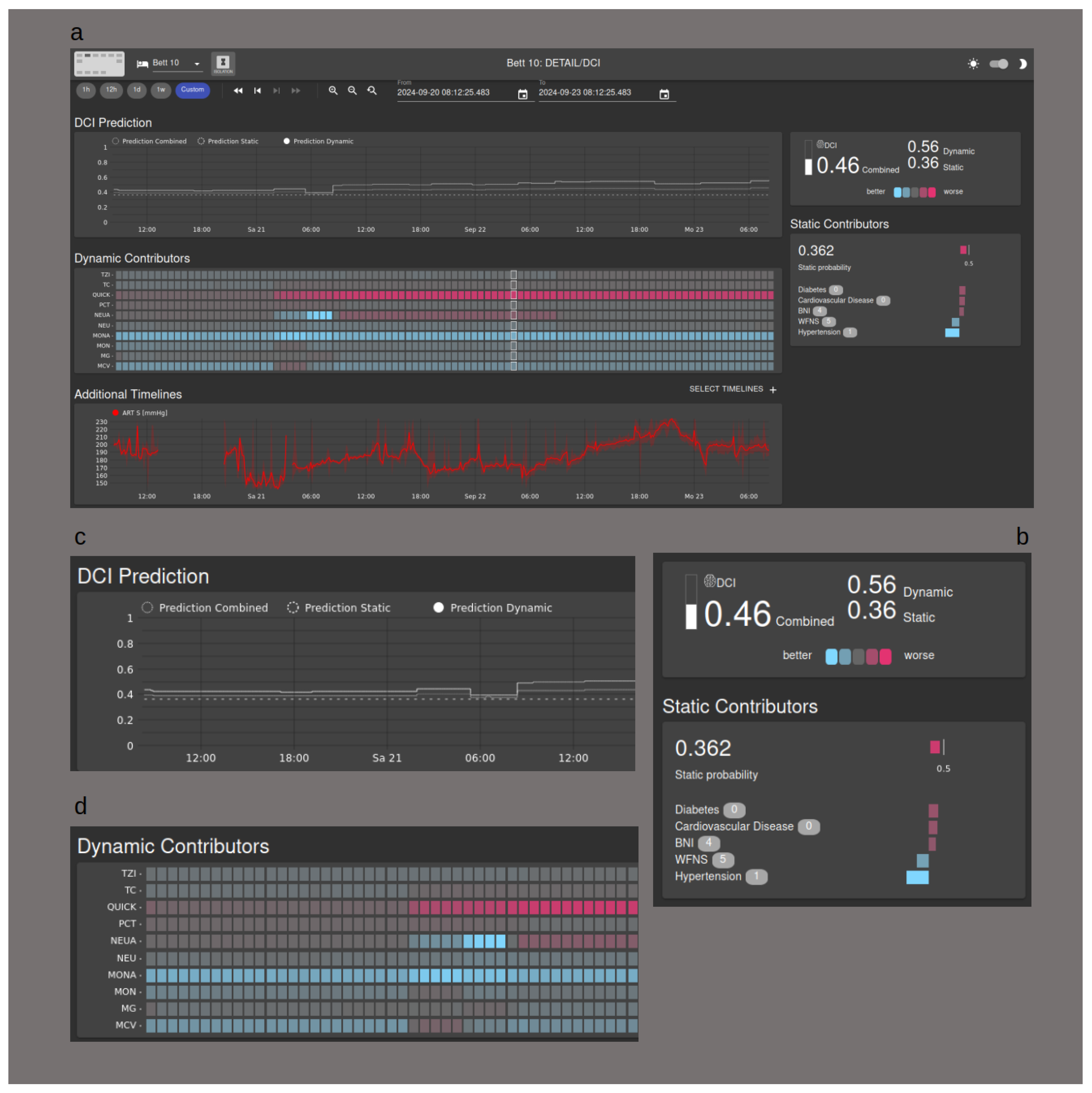
Task: Click SELECT TIMELINES plus button
Action: (773, 390)
